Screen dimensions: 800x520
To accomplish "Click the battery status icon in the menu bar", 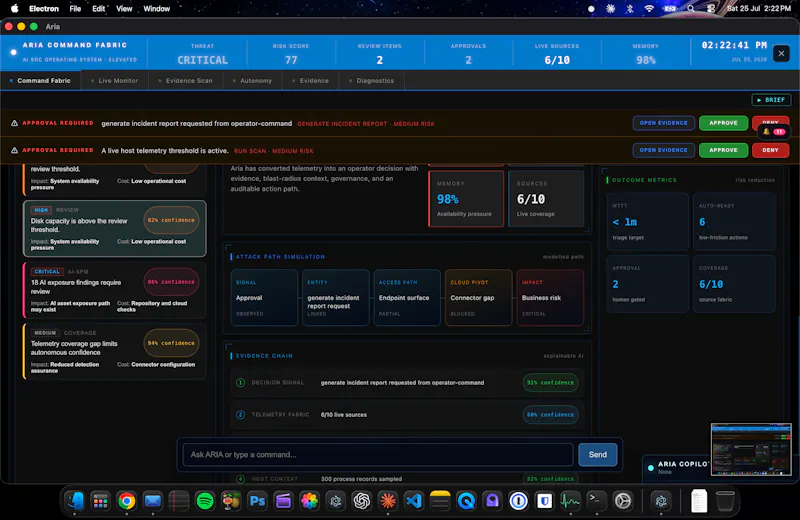I will click(x=670, y=8).
